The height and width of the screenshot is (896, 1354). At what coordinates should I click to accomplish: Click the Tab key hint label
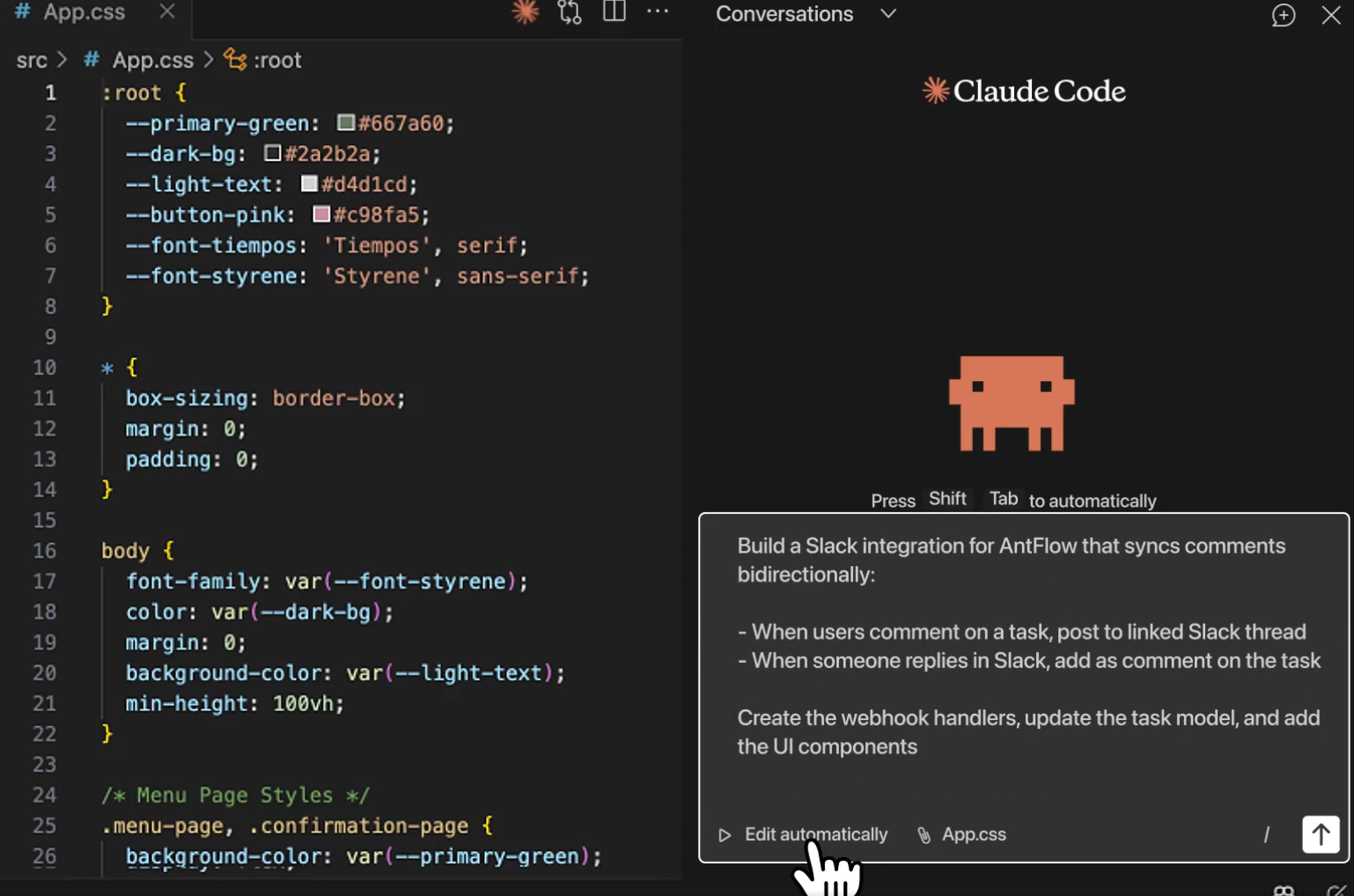coord(1004,498)
